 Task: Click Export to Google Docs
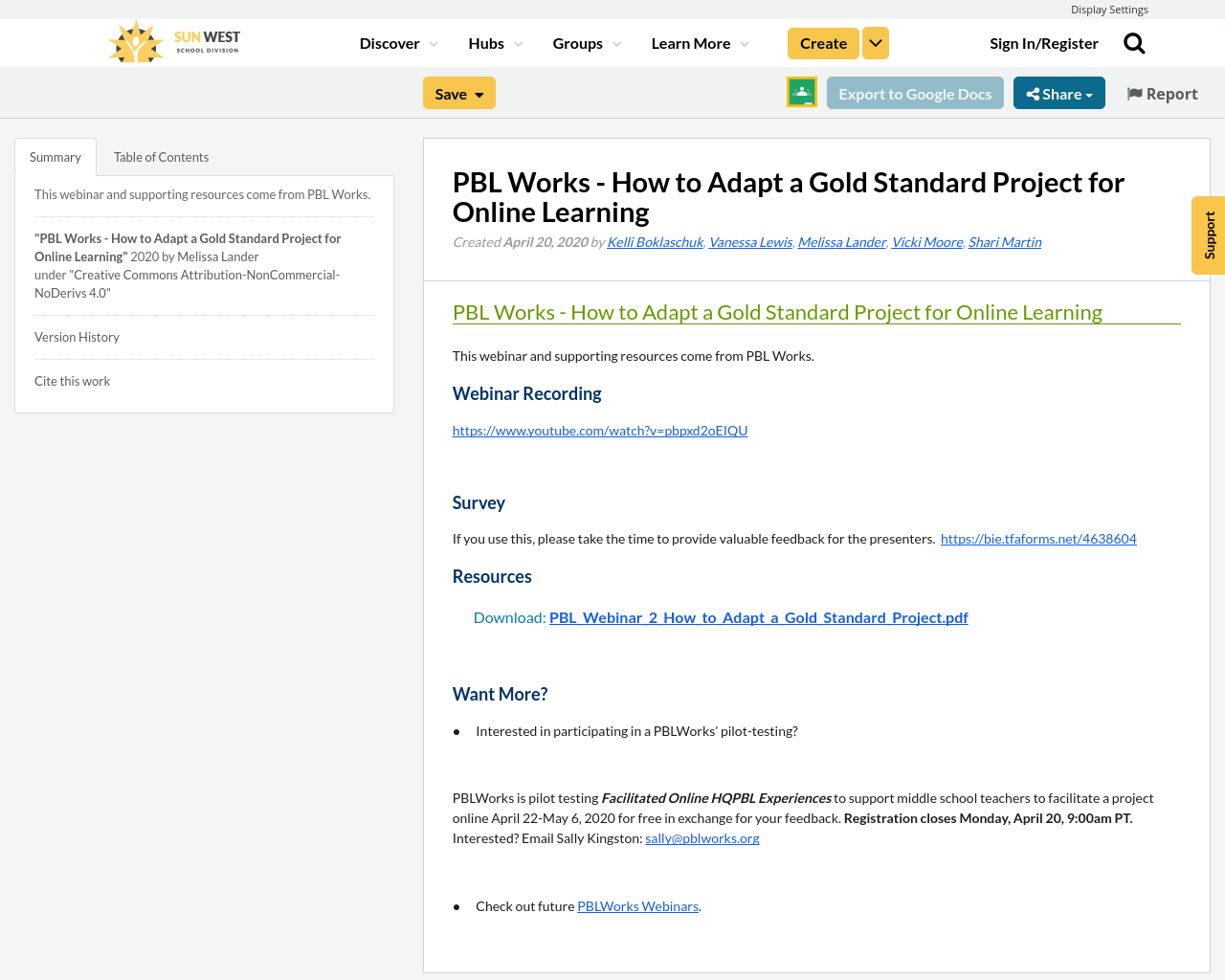(914, 93)
